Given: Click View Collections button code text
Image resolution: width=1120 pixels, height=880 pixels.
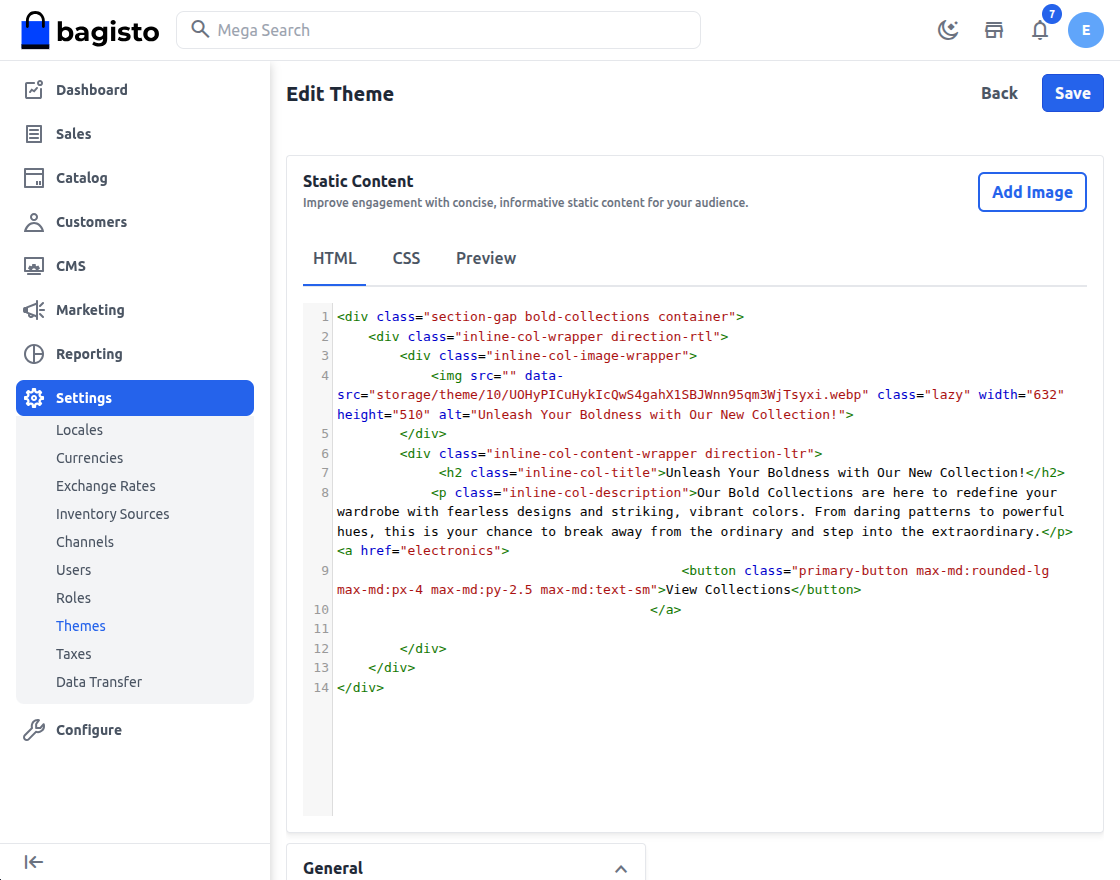Looking at the screenshot, I should click(728, 590).
